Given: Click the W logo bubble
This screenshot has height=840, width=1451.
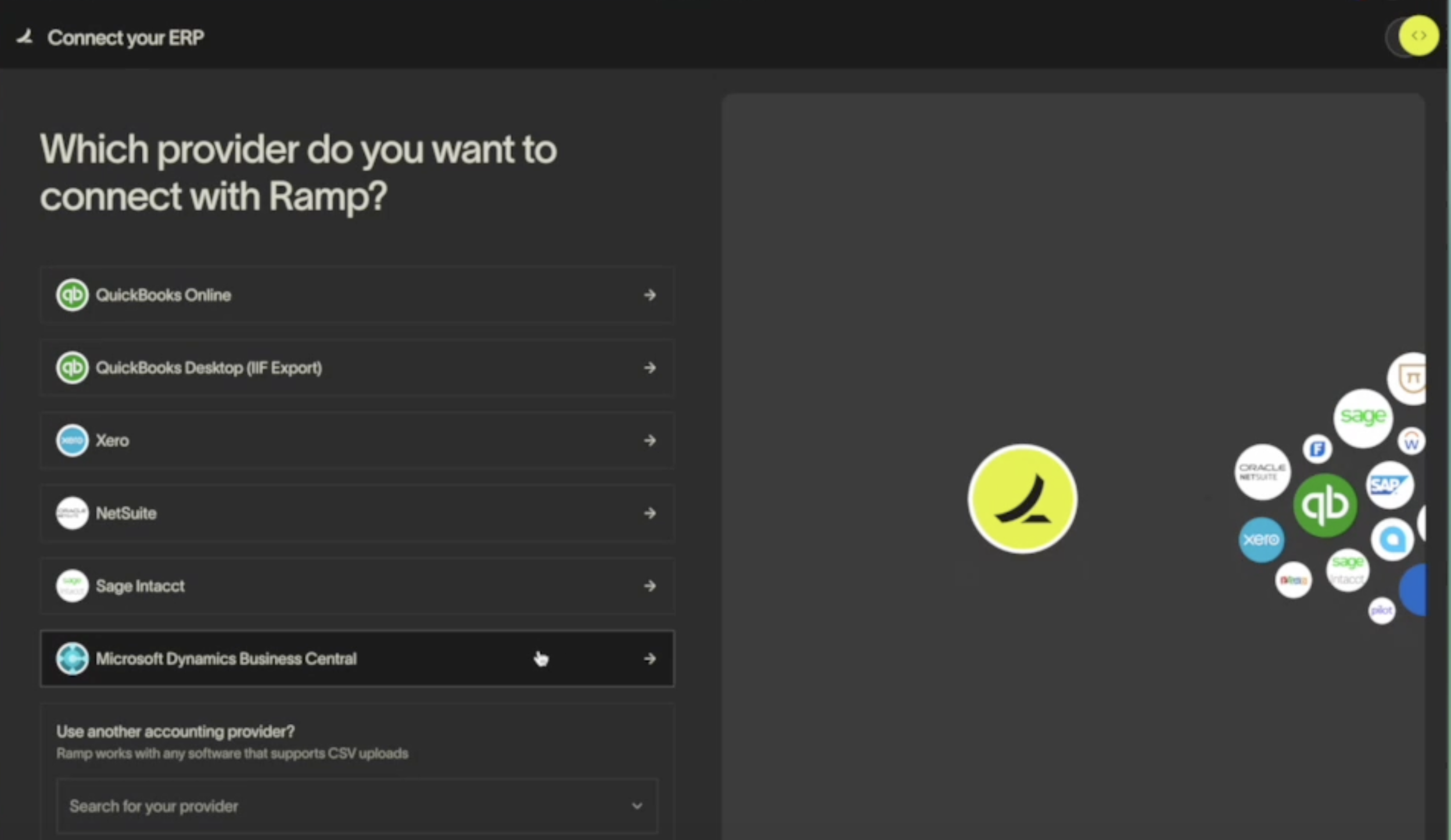Looking at the screenshot, I should click(1412, 441).
